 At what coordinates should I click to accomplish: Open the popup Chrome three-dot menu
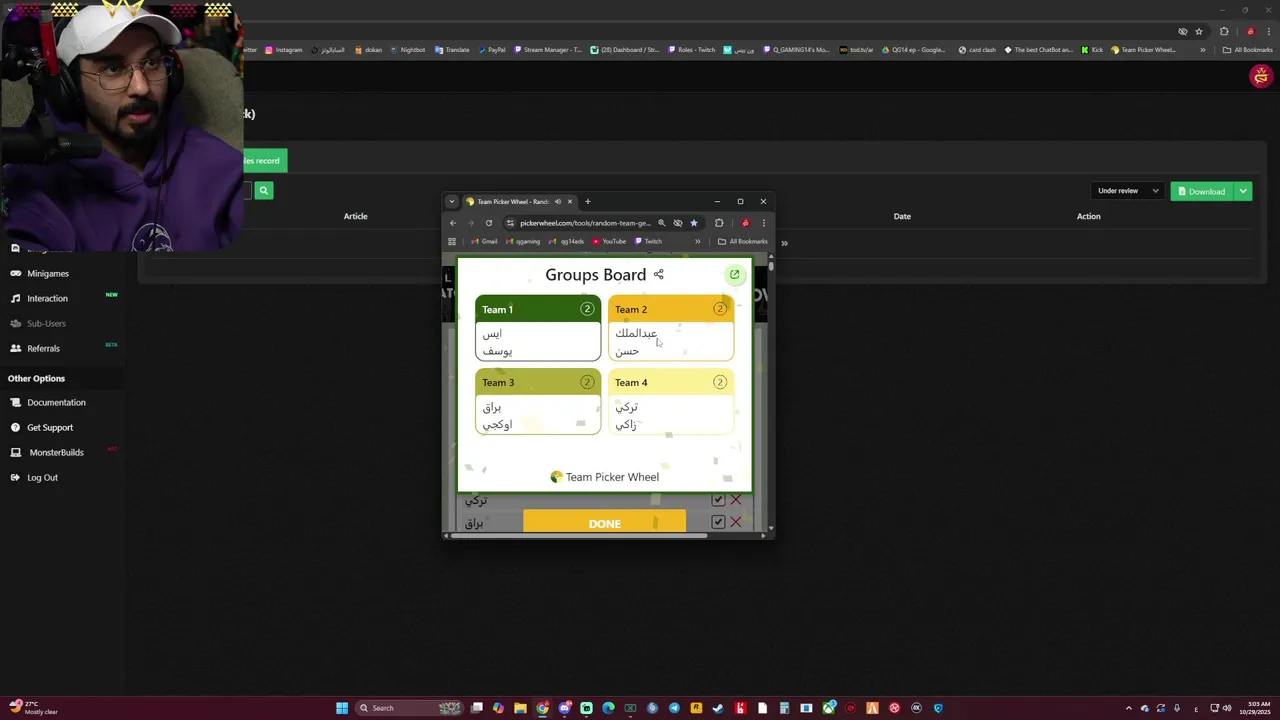(x=763, y=223)
